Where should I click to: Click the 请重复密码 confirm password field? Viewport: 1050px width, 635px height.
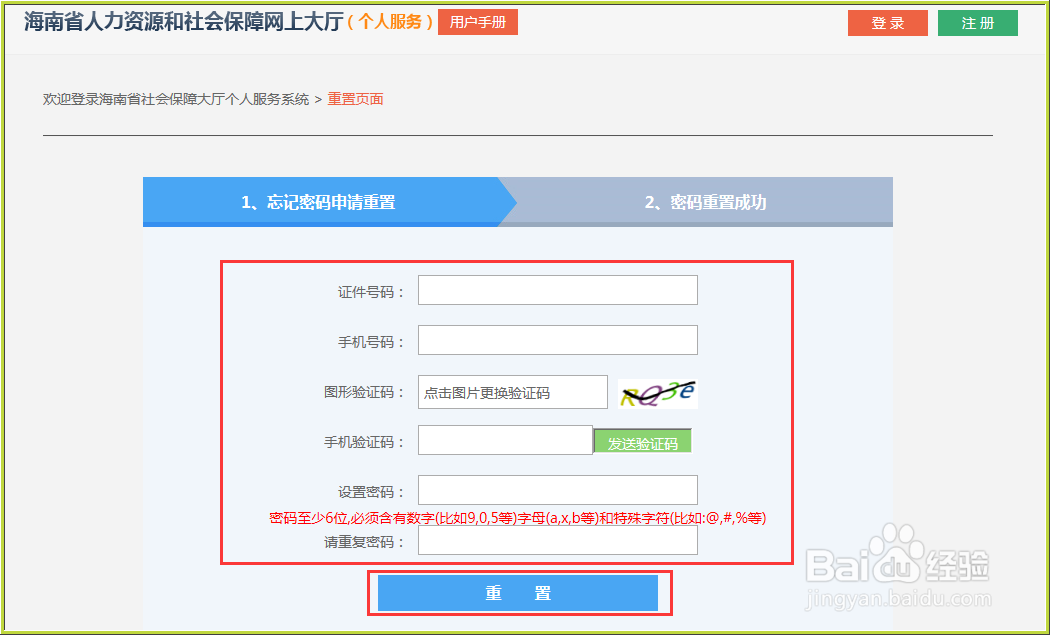click(x=557, y=541)
